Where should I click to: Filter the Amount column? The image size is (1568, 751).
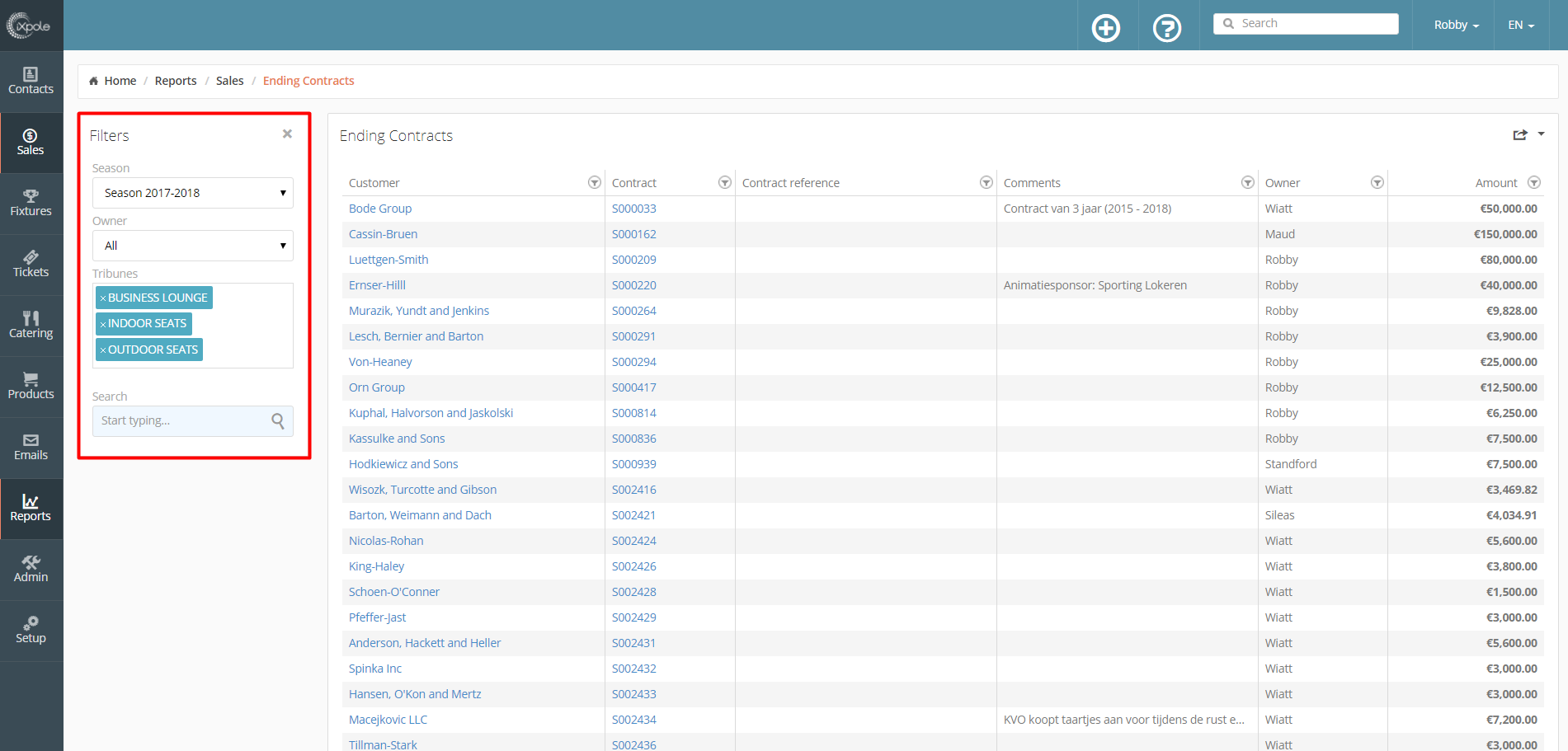pyautogui.click(x=1533, y=182)
